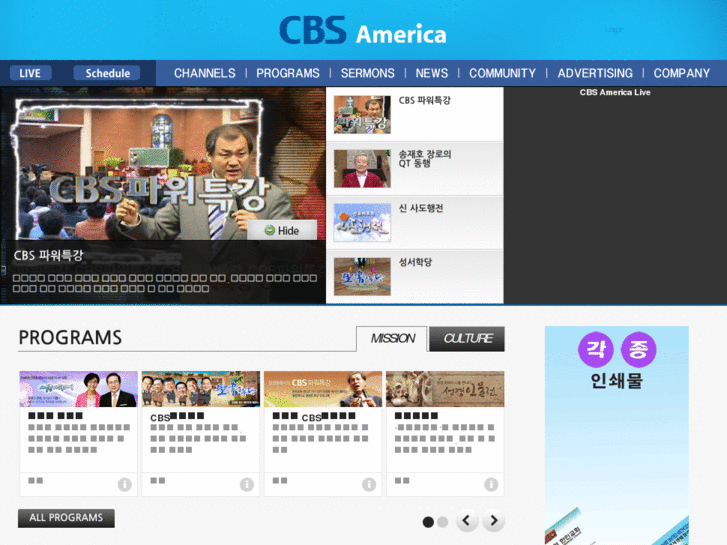Open the PROGRAMS menu item

(x=288, y=73)
